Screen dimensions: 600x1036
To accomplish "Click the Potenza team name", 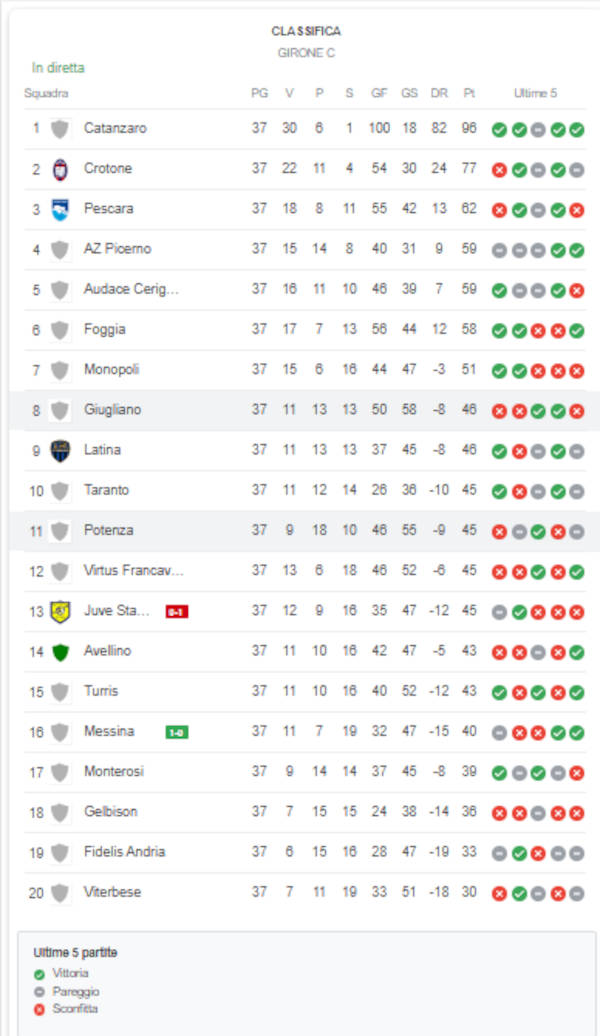I will tap(108, 530).
